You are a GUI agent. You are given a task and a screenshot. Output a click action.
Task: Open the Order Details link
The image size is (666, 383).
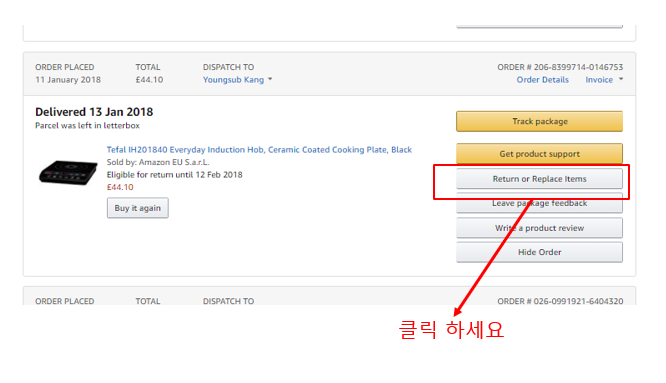click(x=542, y=80)
